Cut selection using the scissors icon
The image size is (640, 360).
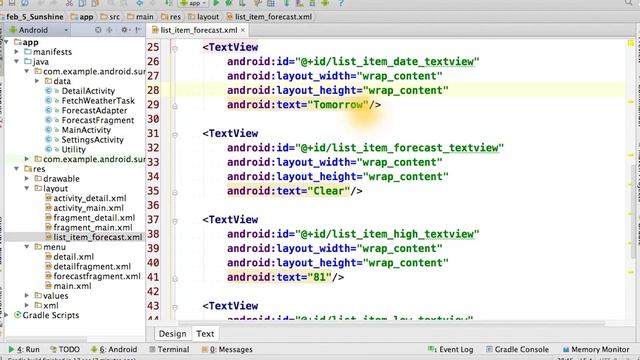(69, 3)
